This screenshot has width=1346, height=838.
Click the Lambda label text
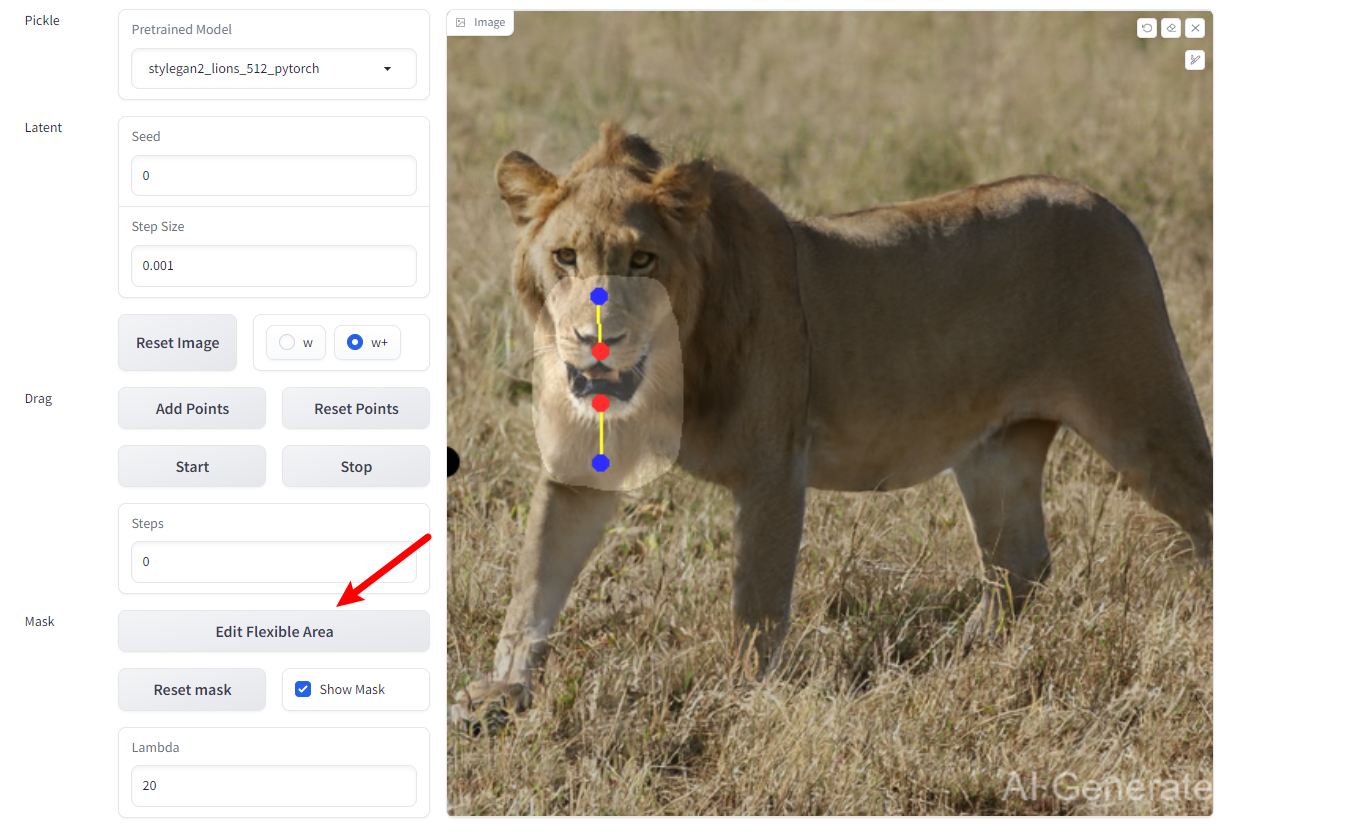pos(155,747)
